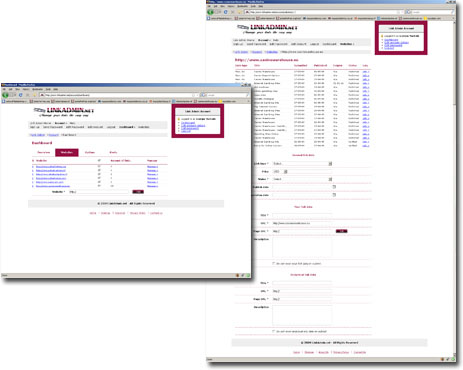The width and height of the screenshot is (463, 370).
Task: Click into your link Description text area
Action: 302,247
